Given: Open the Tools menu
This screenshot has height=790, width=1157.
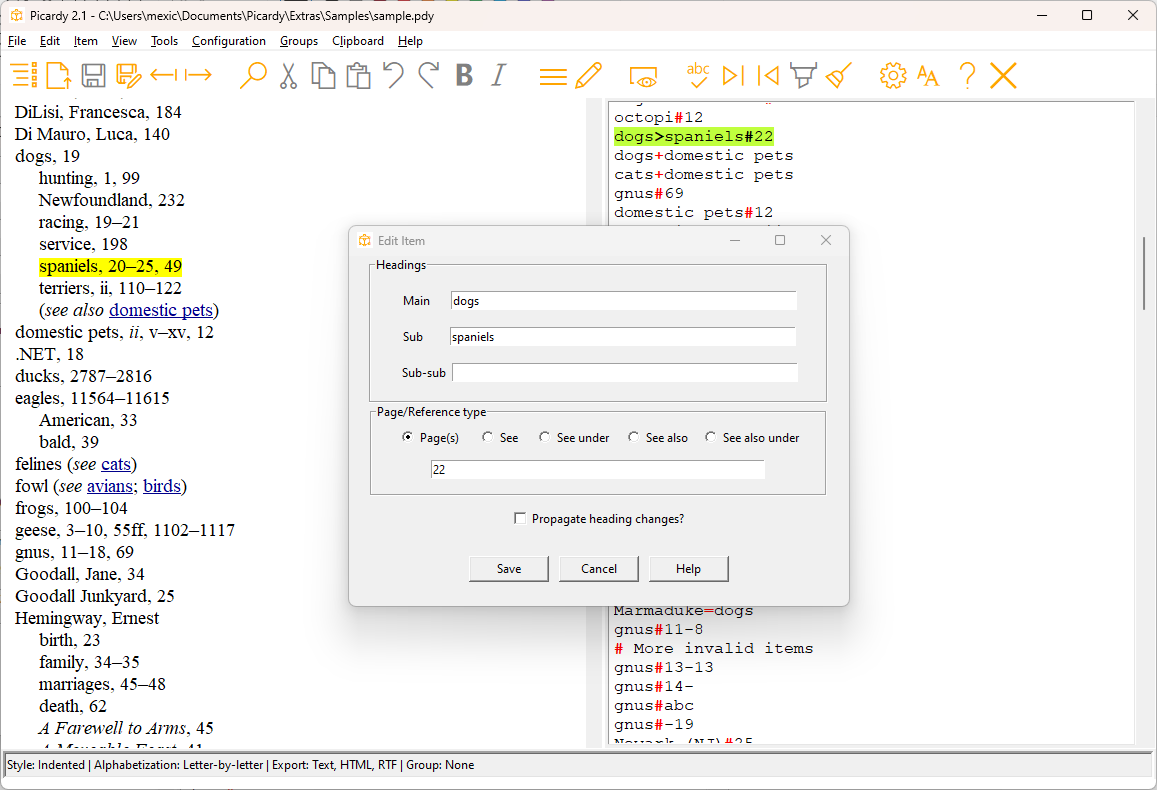Looking at the screenshot, I should 165,41.
